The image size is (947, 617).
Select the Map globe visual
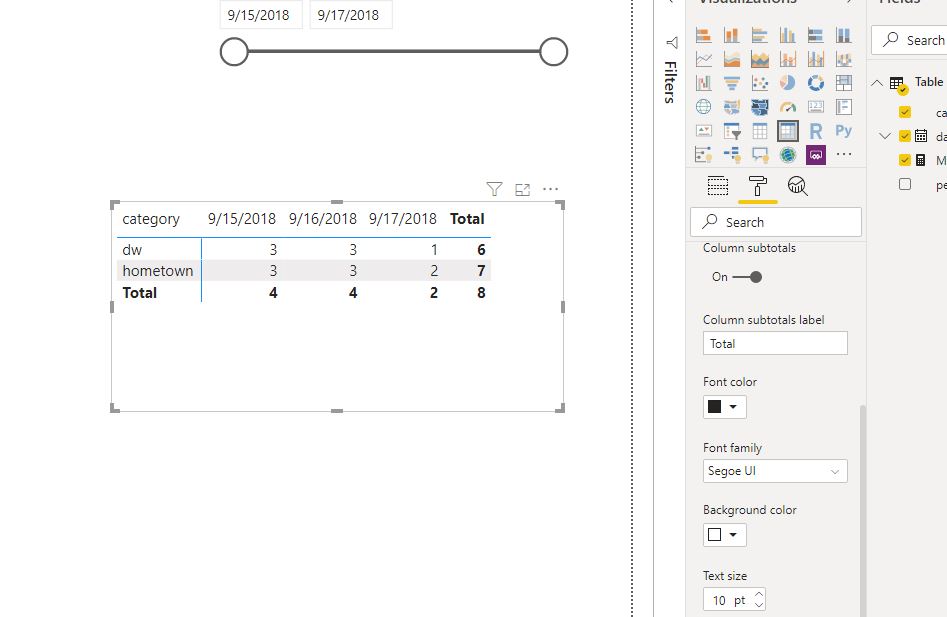(704, 107)
